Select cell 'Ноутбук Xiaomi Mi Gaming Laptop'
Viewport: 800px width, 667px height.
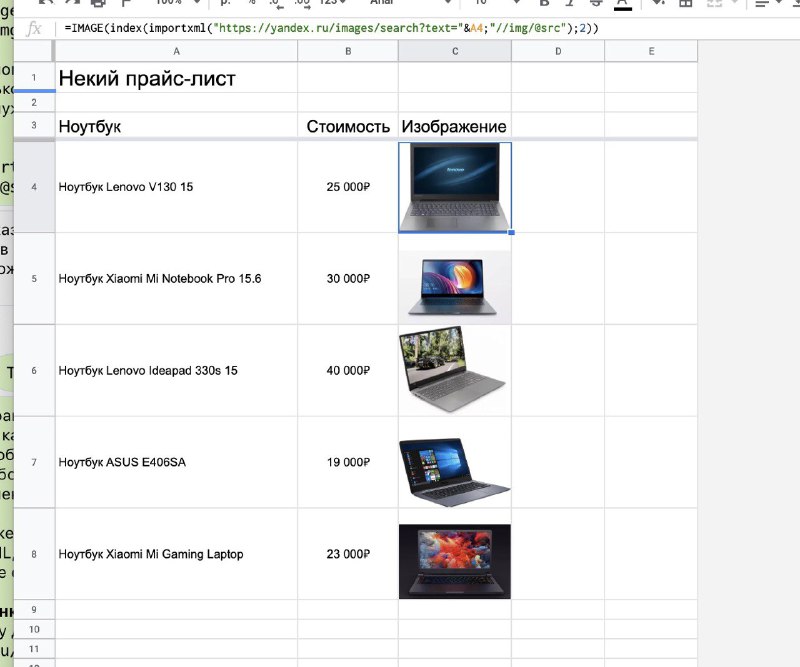pyautogui.click(x=176, y=554)
